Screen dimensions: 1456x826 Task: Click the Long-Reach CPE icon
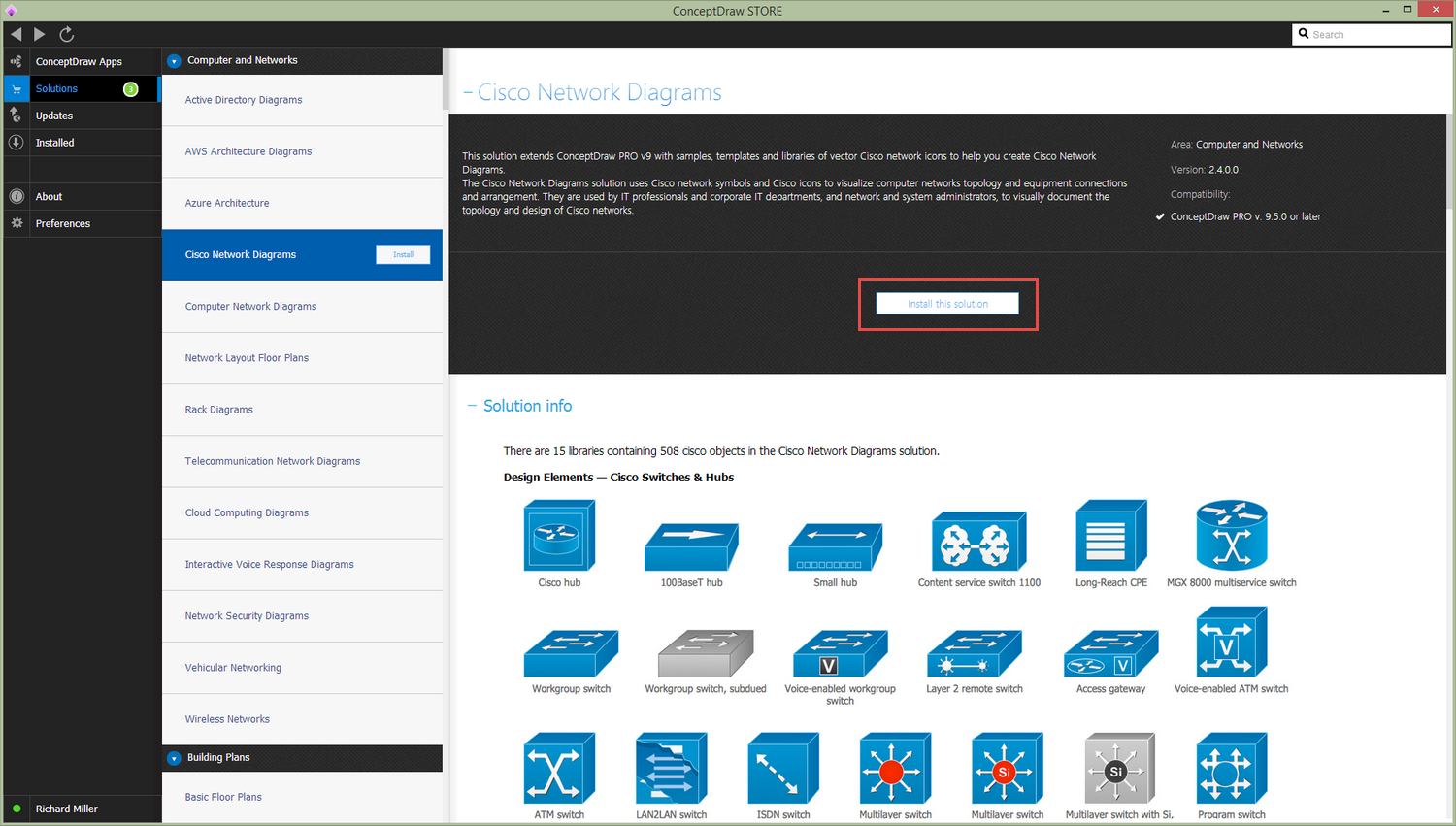click(1111, 535)
